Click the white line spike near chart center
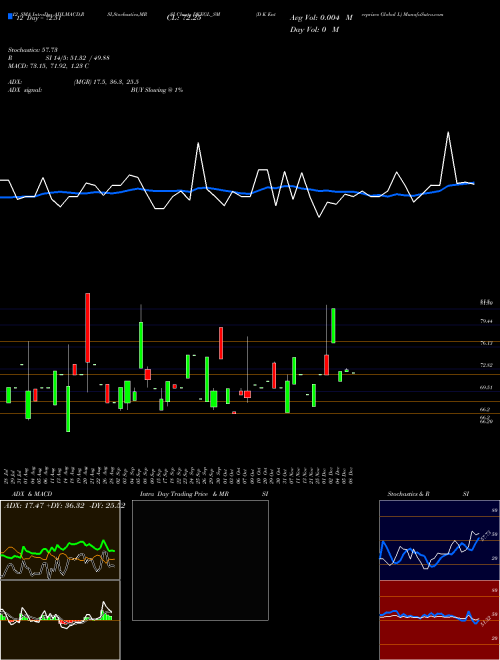Image resolution: width=500 pixels, height=660 pixels. coord(198,144)
